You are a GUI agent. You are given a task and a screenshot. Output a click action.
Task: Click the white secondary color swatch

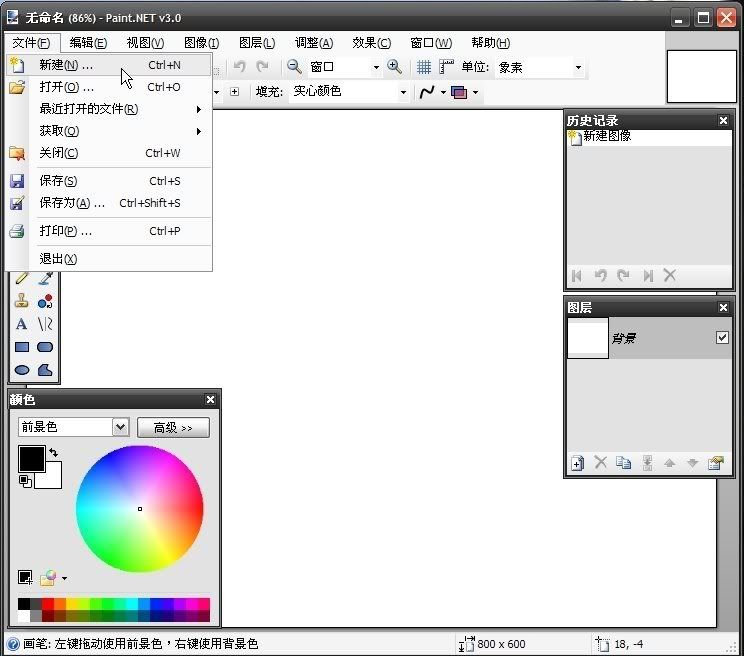(x=53, y=480)
